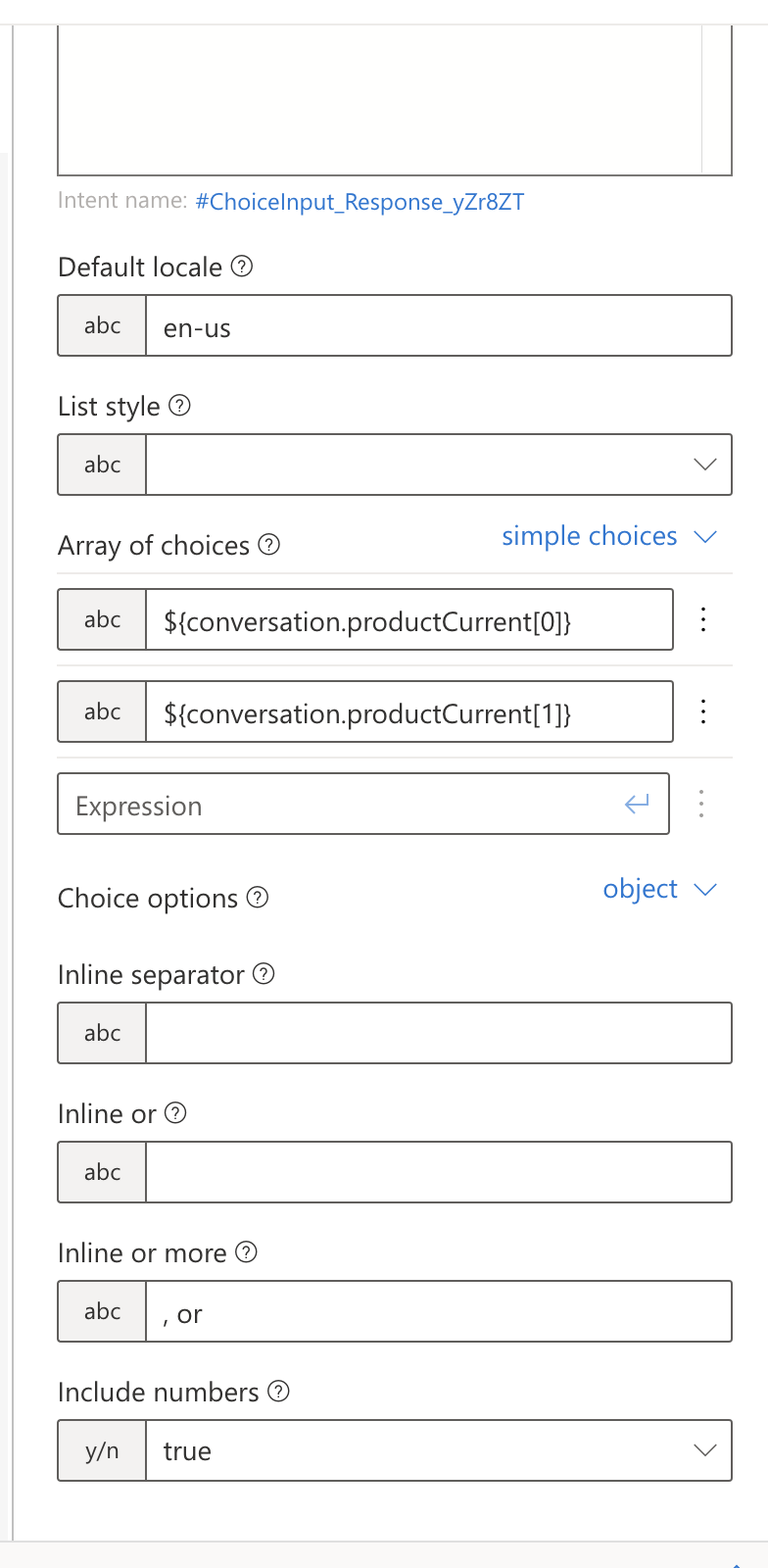768x1568 pixels.
Task: Click the Inline or more field containing ', or'
Action: pos(431,1311)
